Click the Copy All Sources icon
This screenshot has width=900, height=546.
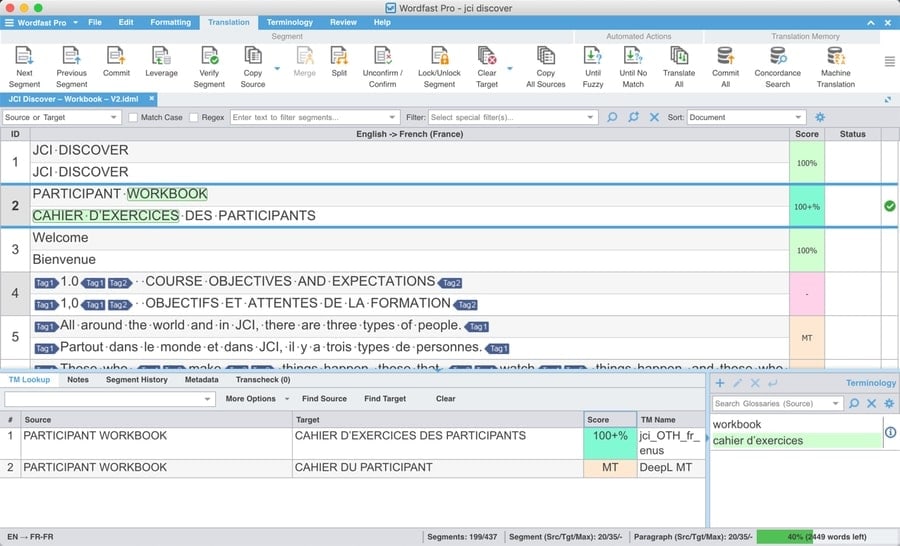pyautogui.click(x=545, y=56)
